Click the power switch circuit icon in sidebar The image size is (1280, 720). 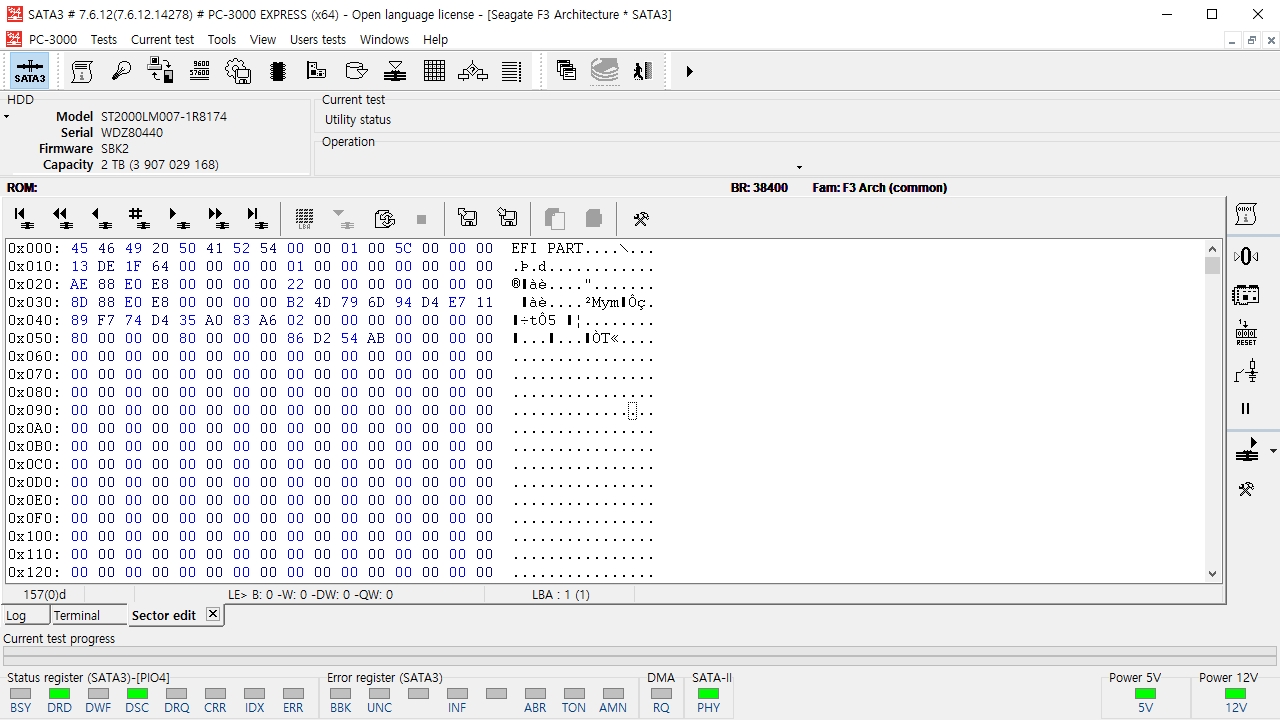1246,371
